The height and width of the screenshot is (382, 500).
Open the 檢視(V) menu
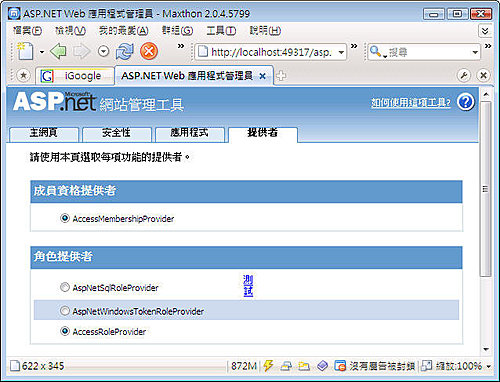click(x=70, y=31)
